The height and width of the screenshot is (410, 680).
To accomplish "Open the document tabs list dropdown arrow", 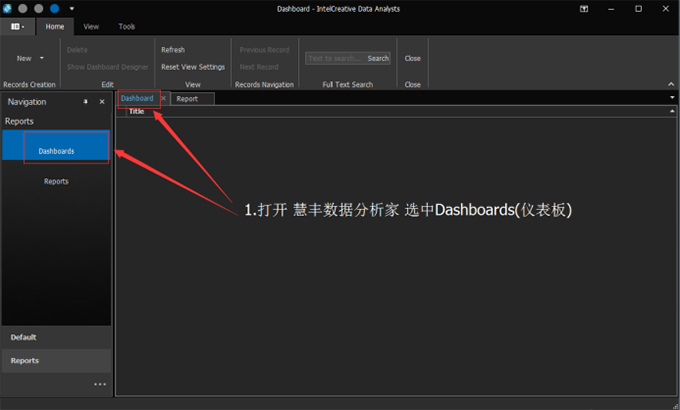I will coord(673,98).
